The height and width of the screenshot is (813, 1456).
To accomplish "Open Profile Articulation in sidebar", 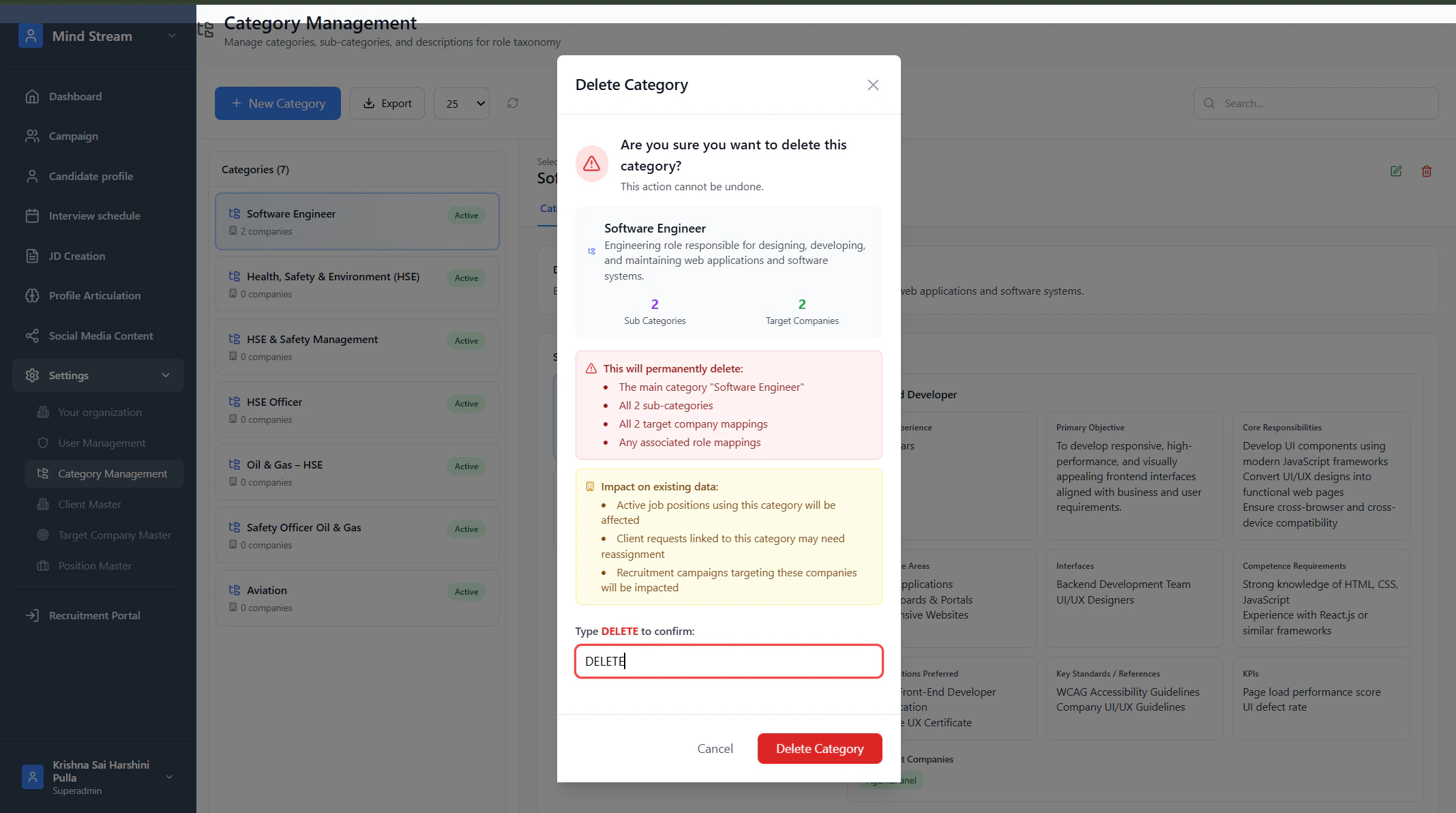I will coord(94,295).
